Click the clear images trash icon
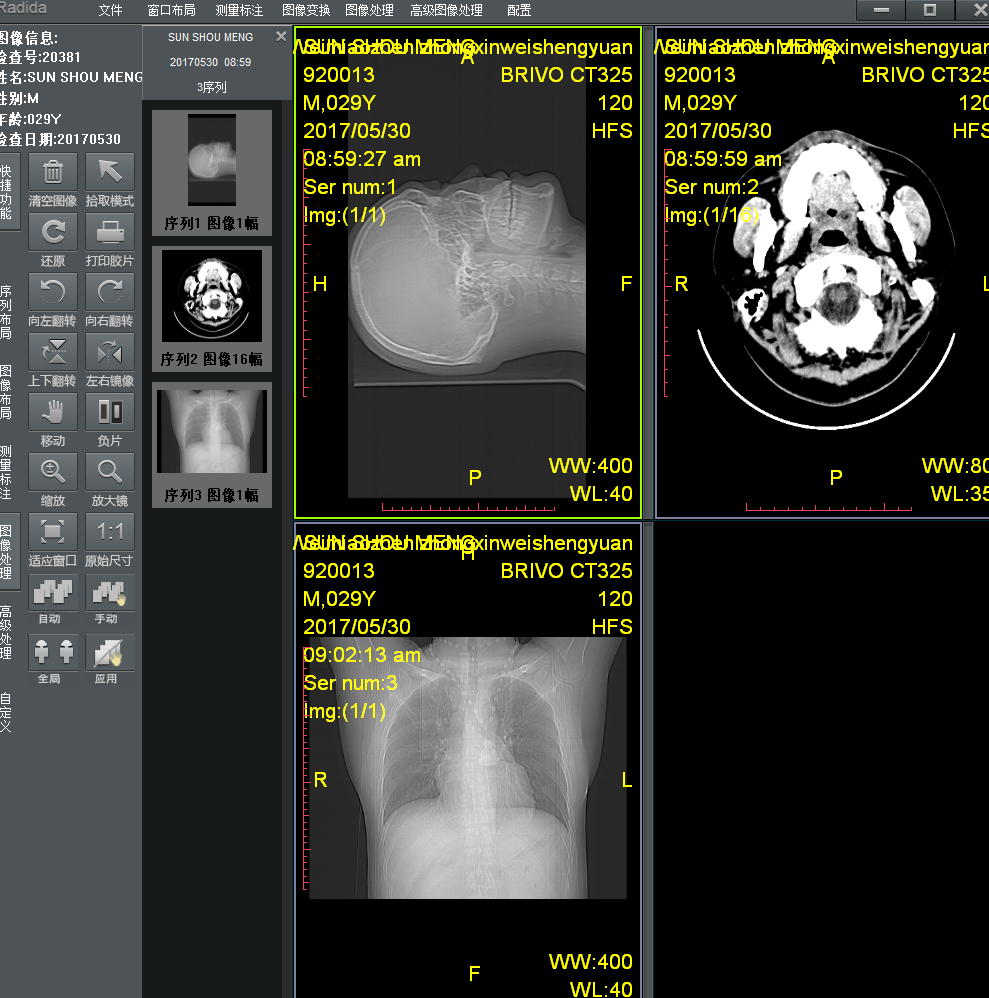The height and width of the screenshot is (998, 989). click(x=53, y=172)
